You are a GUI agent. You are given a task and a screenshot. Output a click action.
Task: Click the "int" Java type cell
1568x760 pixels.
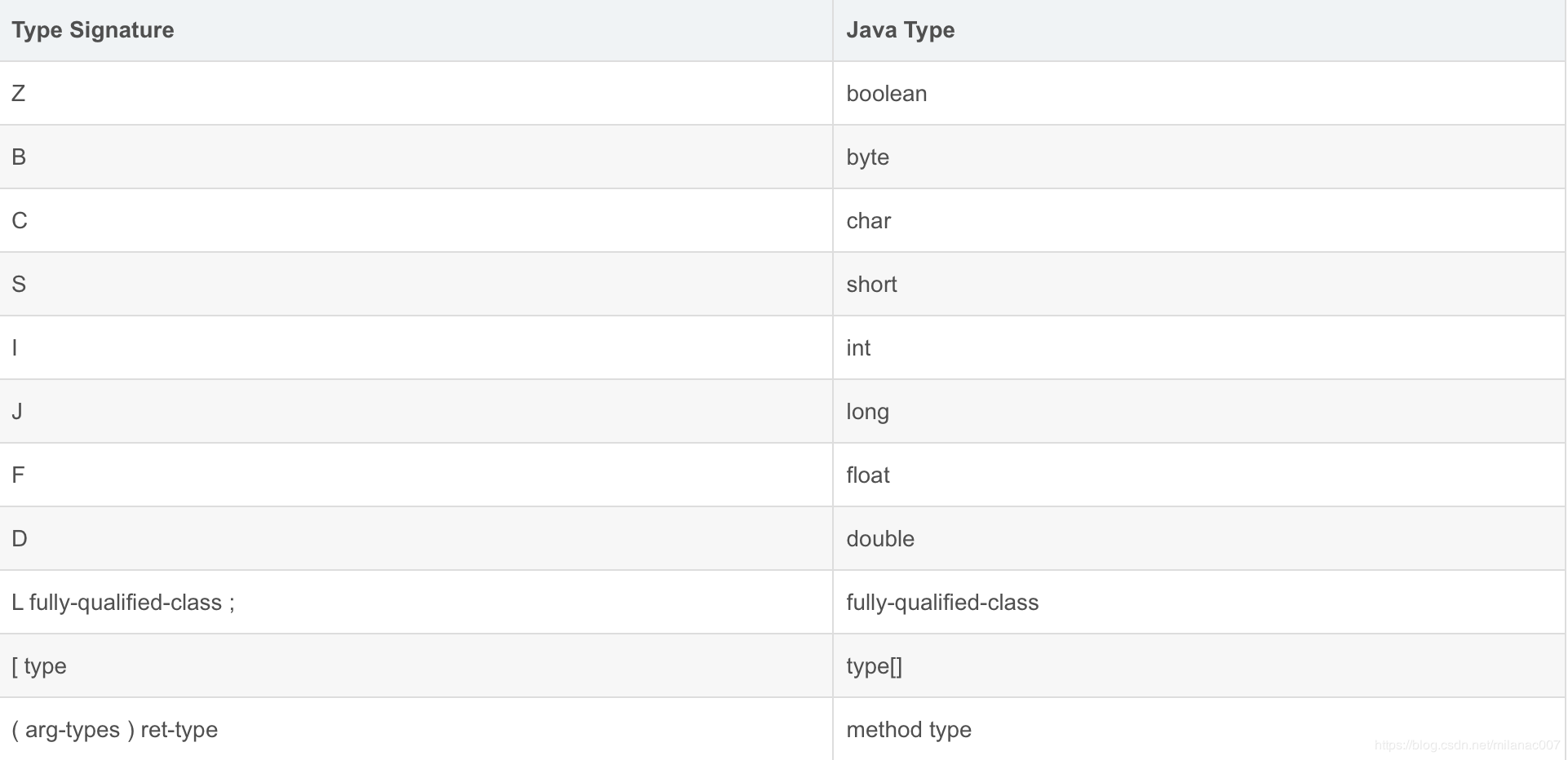[x=858, y=348]
